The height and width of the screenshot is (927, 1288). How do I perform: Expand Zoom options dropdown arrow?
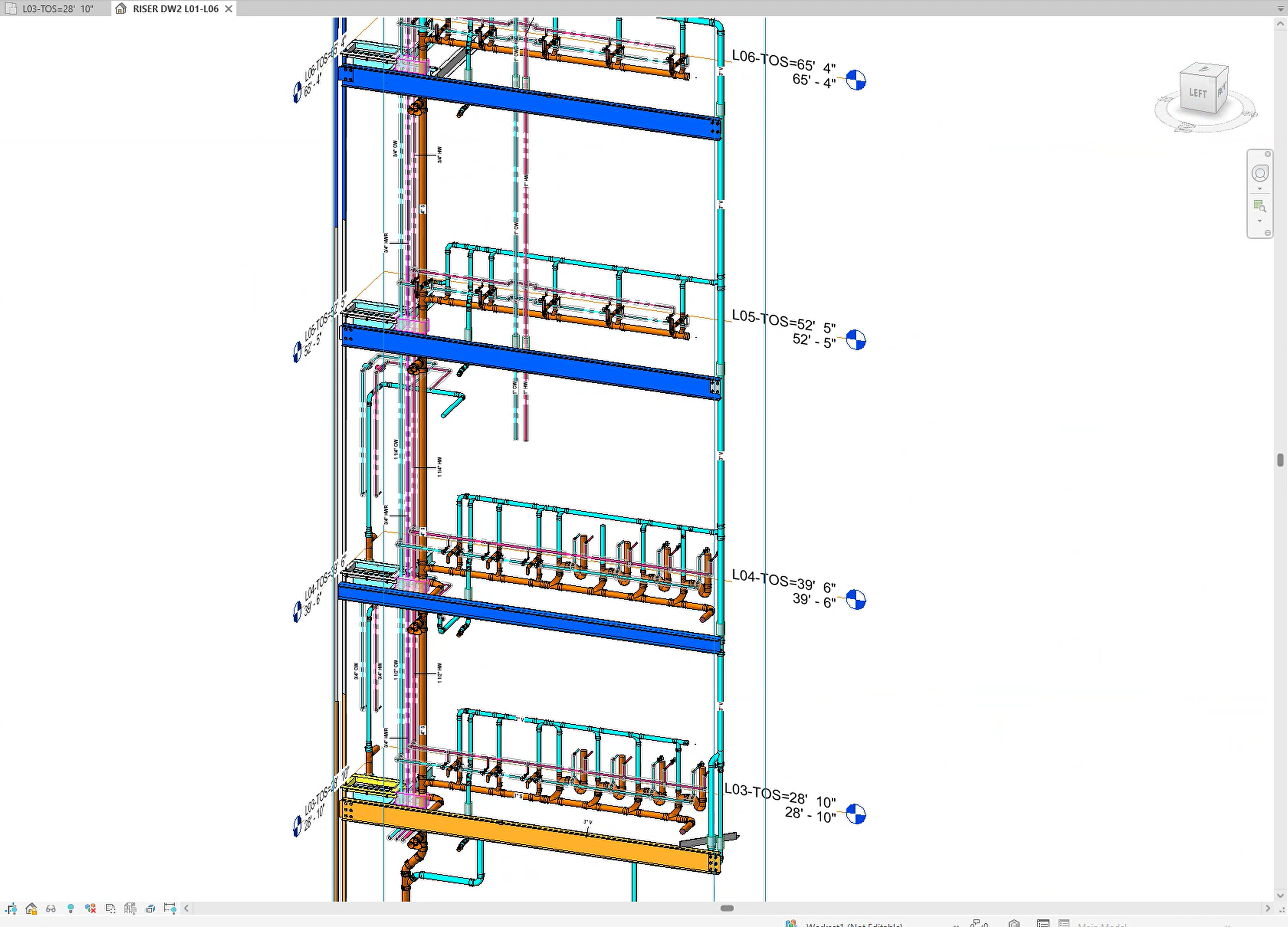(x=1259, y=221)
